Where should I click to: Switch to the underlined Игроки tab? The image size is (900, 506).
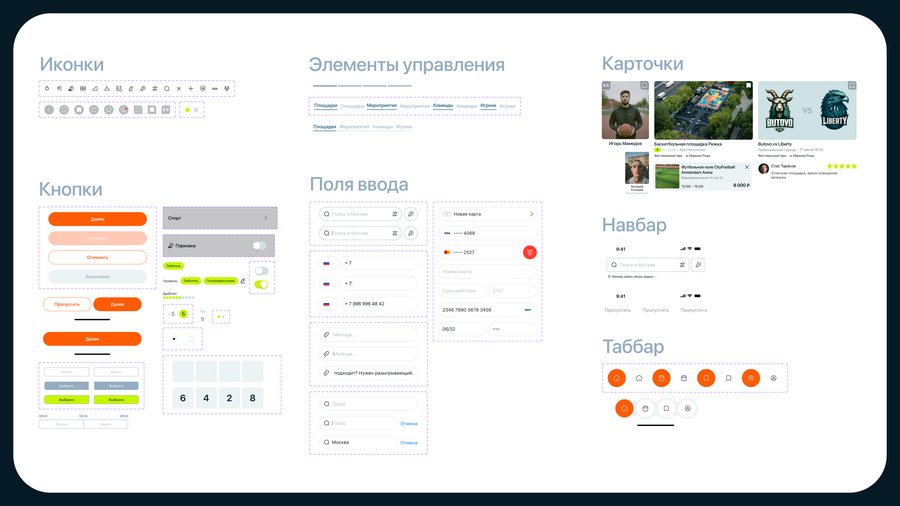click(488, 106)
